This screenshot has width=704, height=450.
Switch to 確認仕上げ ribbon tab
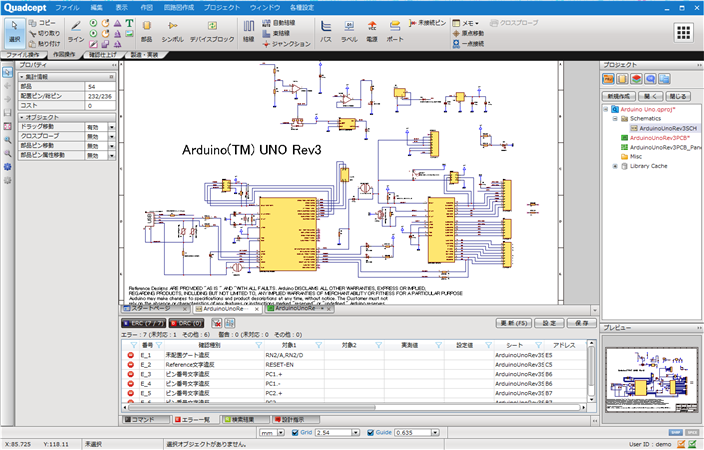tap(103, 55)
